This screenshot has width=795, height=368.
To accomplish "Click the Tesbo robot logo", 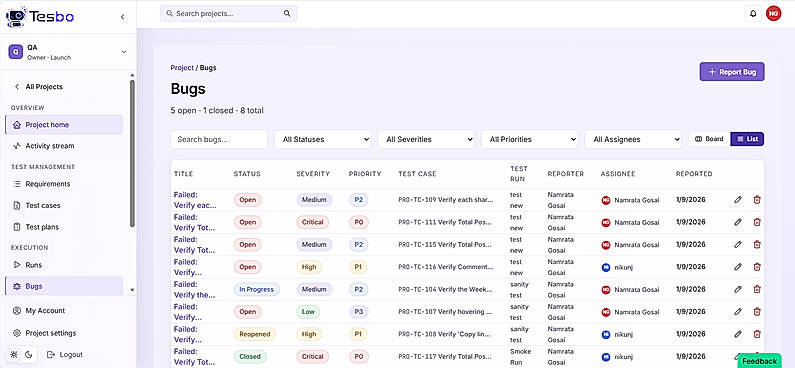I will coord(16,17).
